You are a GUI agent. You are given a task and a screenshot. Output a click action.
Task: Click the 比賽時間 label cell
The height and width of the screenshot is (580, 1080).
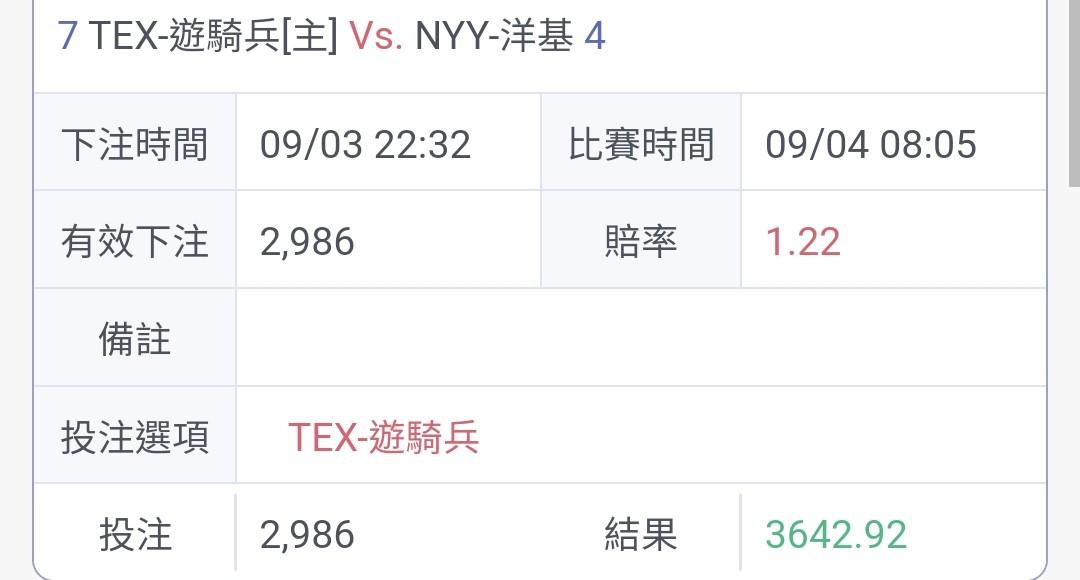pos(641,143)
